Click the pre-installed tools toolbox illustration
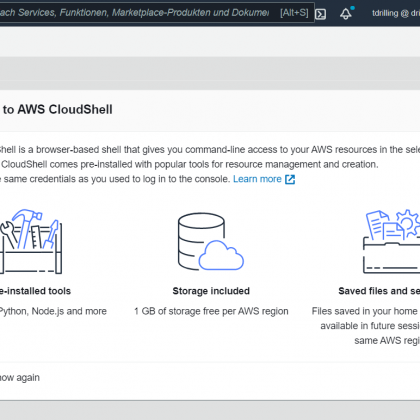Screen dimensions: 420x420 [x=31, y=242]
